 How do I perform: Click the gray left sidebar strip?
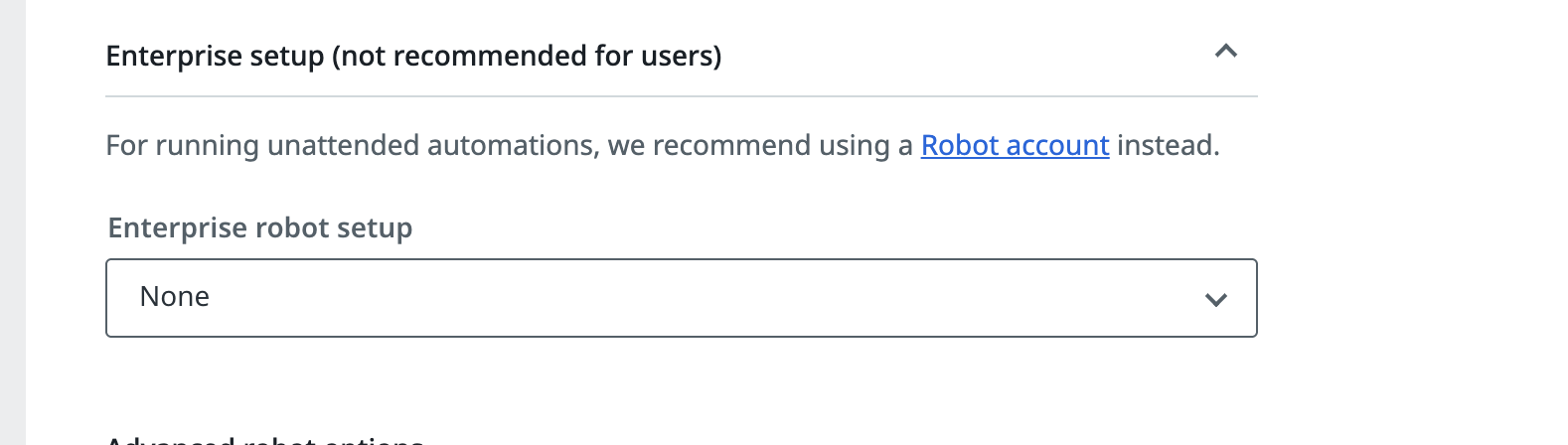pyautogui.click(x=12, y=222)
